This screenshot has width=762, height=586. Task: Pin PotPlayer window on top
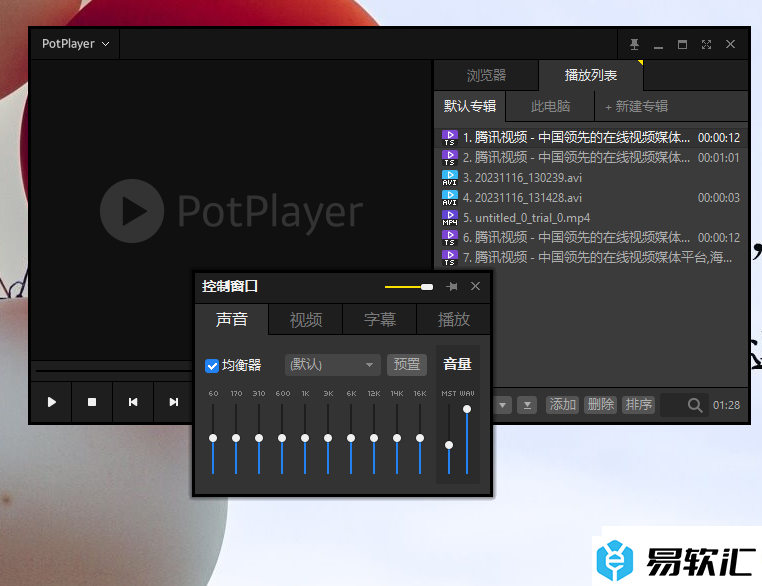coord(634,44)
